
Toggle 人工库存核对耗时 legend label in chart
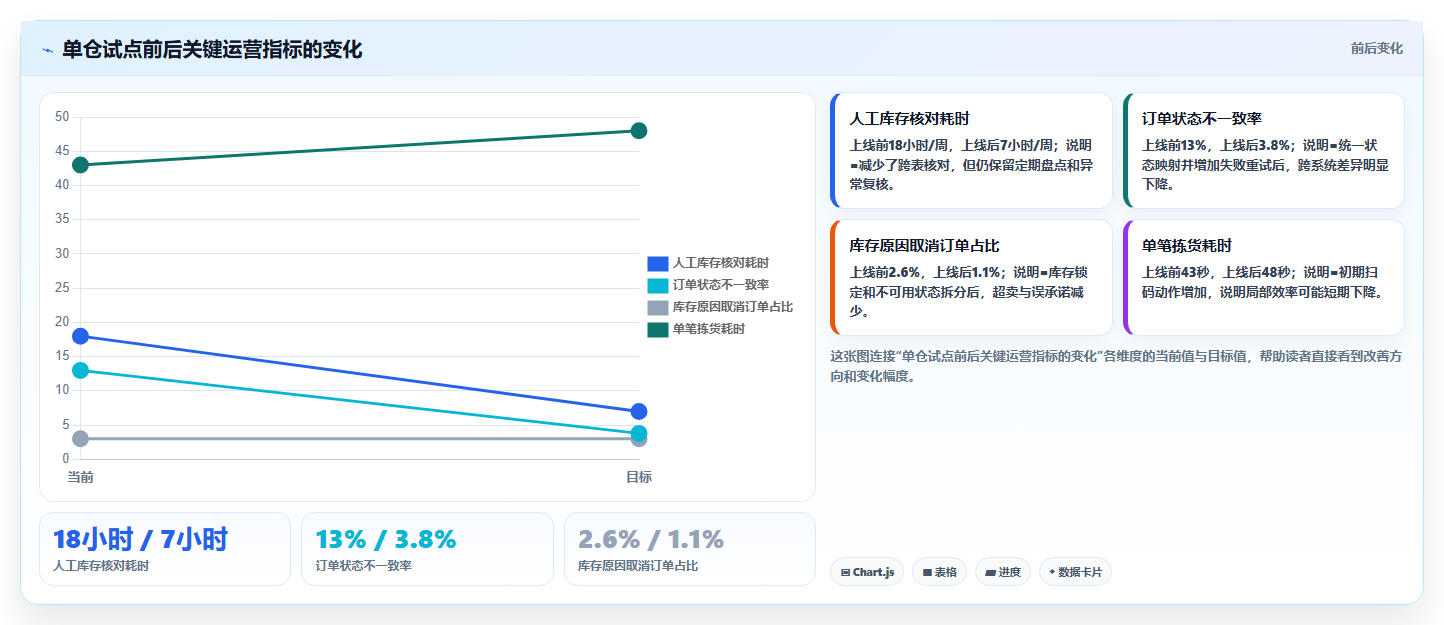point(721,263)
